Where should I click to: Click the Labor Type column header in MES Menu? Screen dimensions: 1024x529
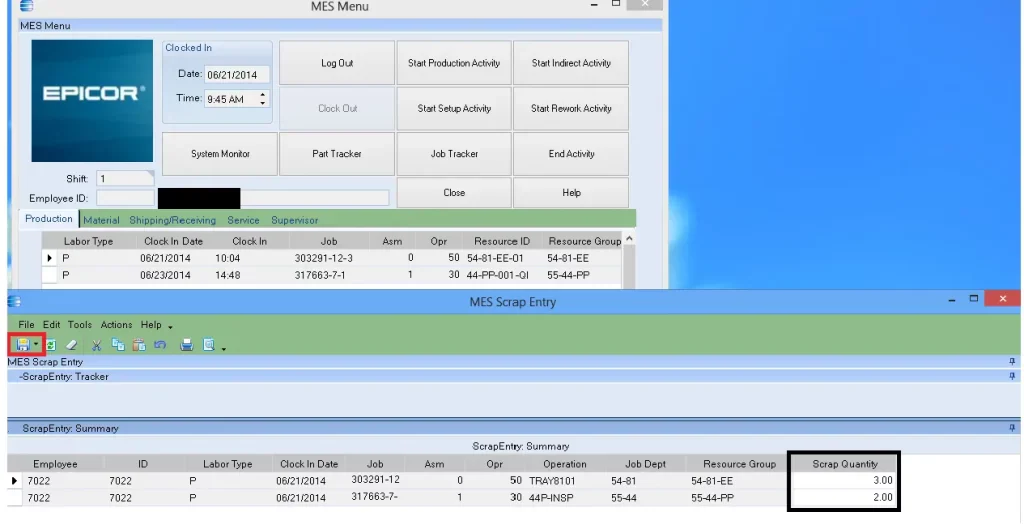(x=88, y=241)
